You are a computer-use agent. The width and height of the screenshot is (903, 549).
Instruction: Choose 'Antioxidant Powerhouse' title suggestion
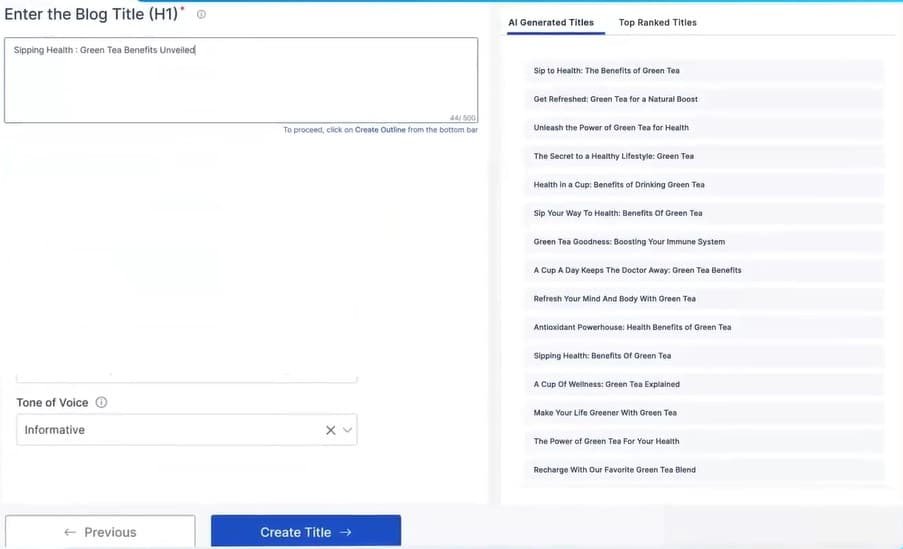pos(632,327)
